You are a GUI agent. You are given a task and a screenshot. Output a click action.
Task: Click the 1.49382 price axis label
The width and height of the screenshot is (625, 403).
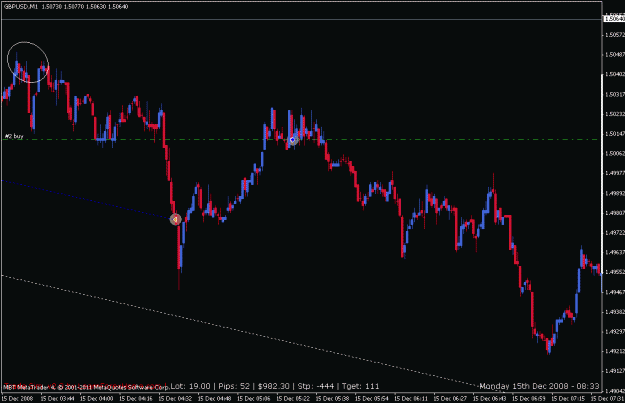coord(615,312)
